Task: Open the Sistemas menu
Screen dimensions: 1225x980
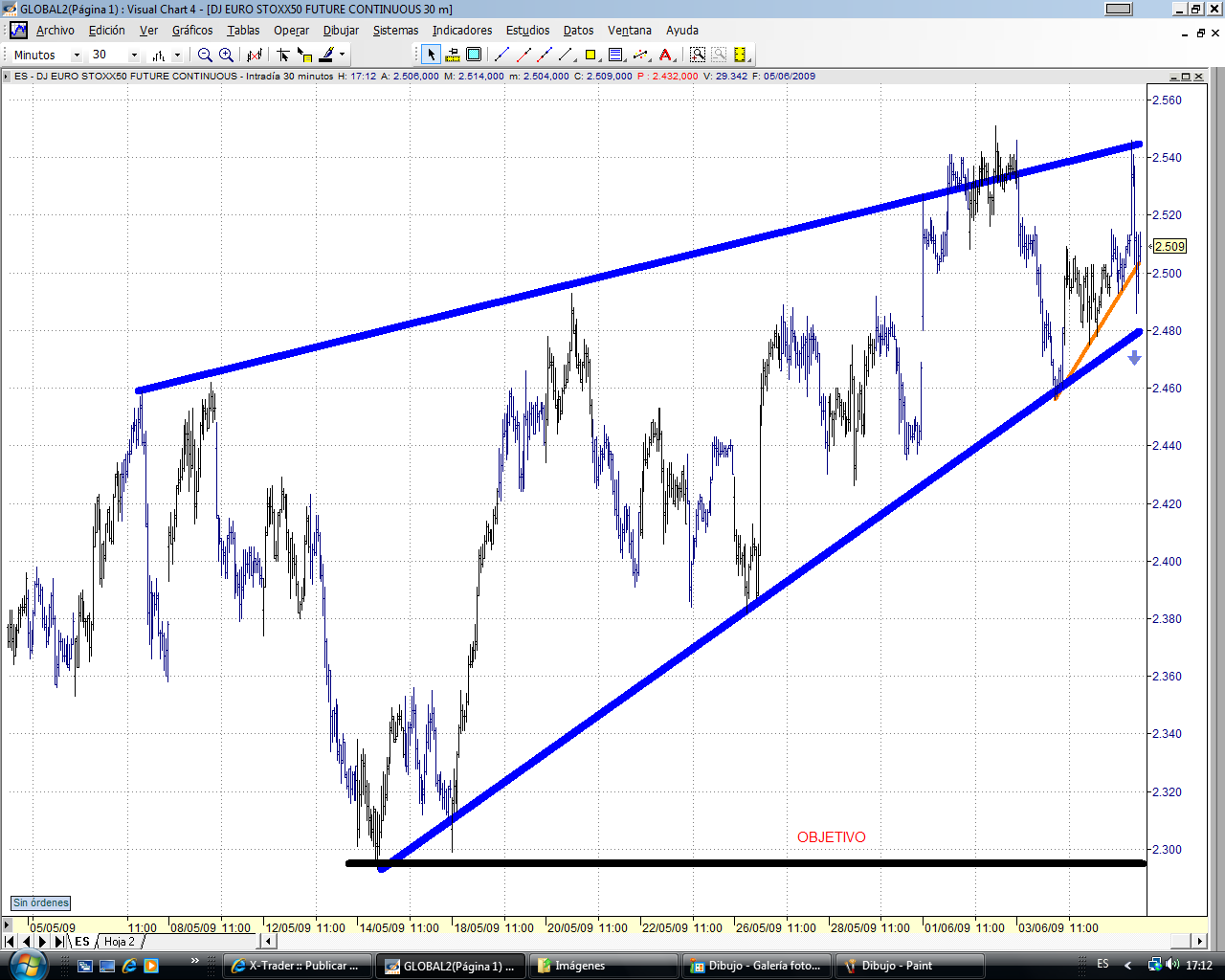Action: click(x=395, y=31)
